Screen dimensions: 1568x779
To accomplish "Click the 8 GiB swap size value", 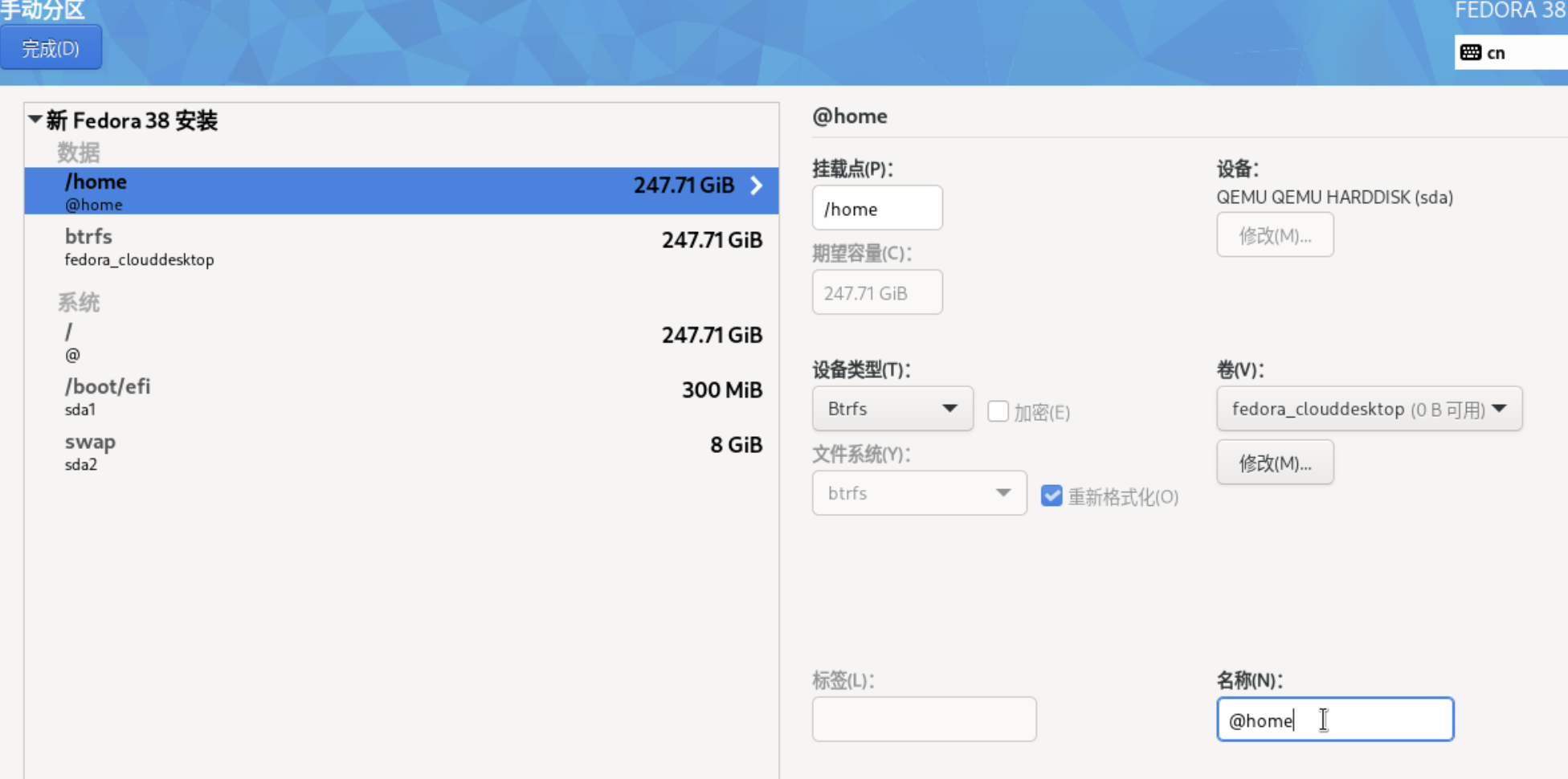I will (x=736, y=445).
